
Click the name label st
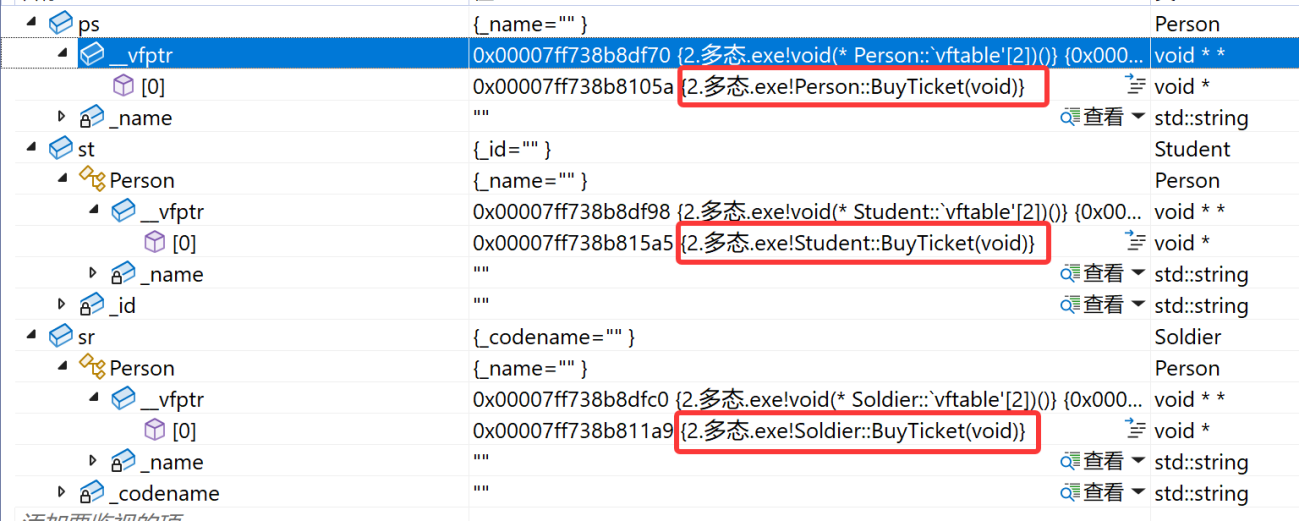(x=86, y=149)
